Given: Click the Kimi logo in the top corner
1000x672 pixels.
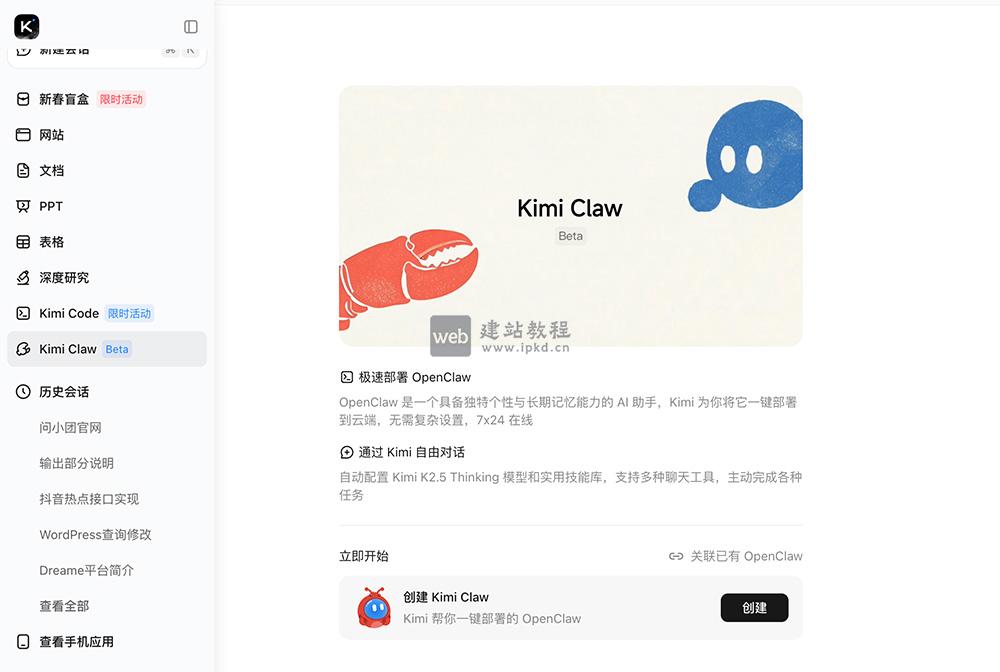Looking at the screenshot, I should point(26,27).
